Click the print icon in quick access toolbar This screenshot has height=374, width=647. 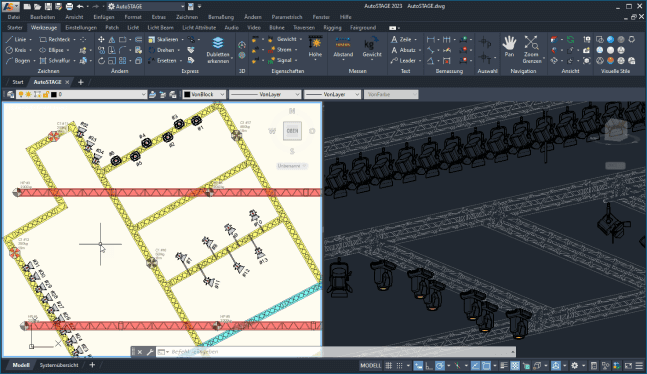point(69,7)
